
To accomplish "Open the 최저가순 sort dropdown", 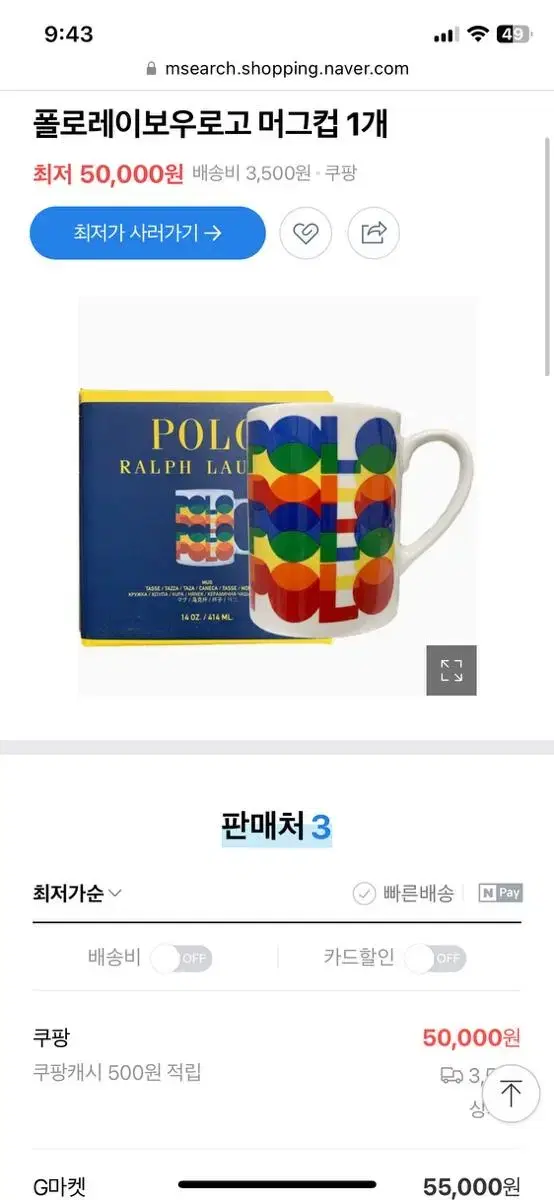I will click(77, 893).
